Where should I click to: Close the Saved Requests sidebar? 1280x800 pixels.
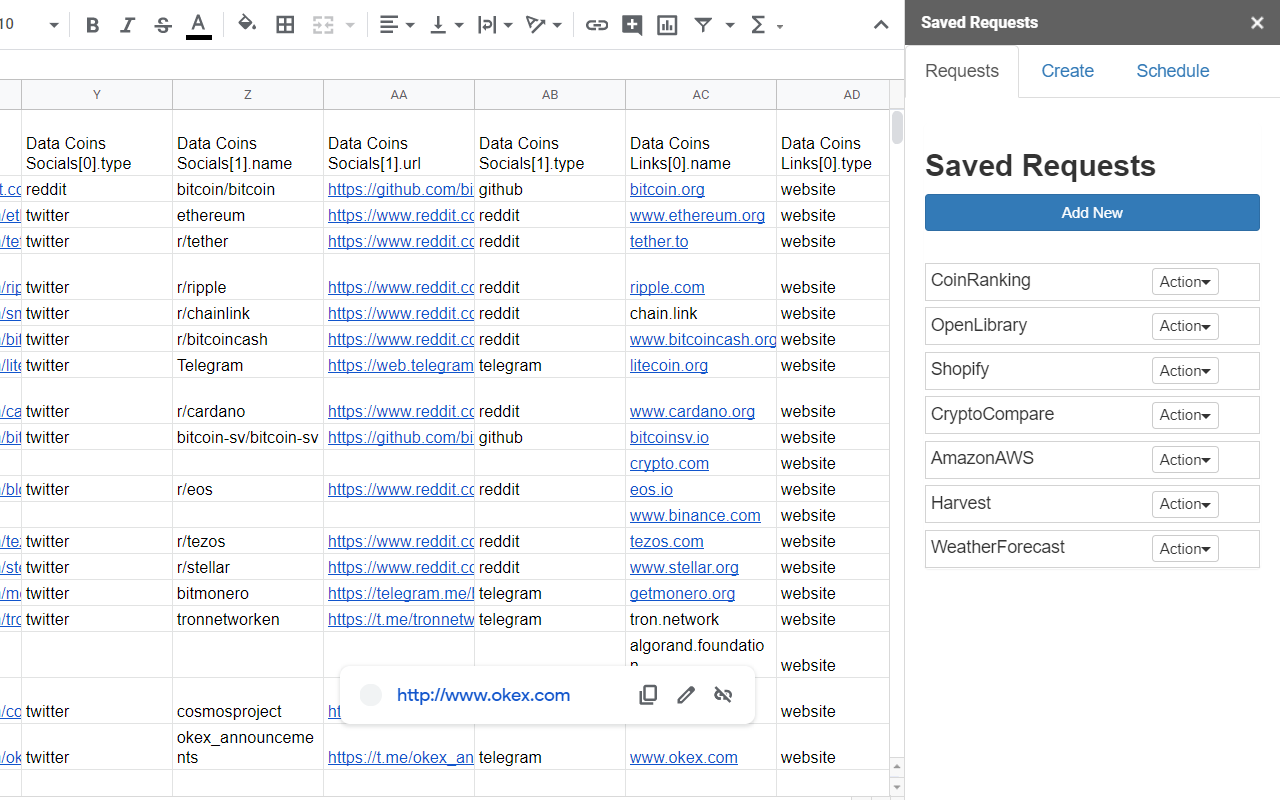(1257, 23)
